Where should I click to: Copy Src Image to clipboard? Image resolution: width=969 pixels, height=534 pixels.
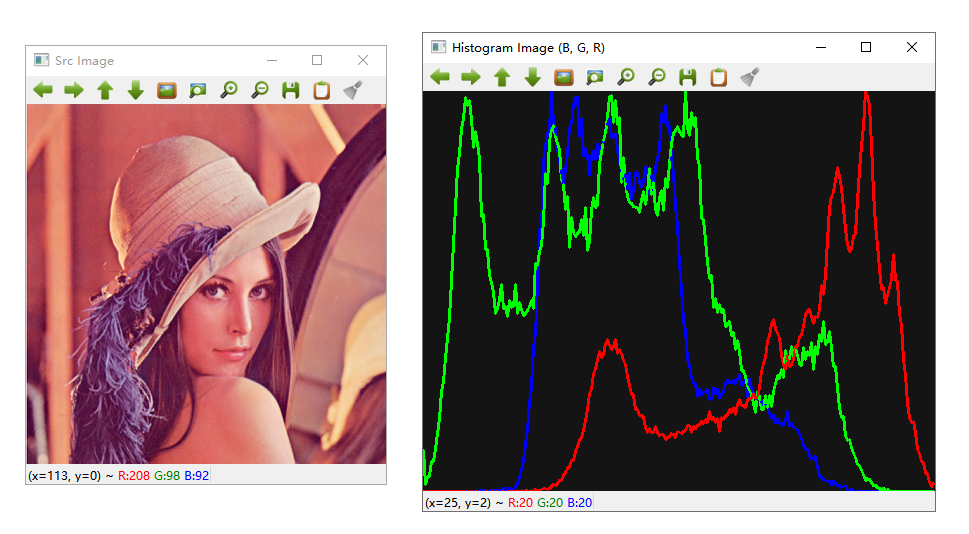[321, 90]
